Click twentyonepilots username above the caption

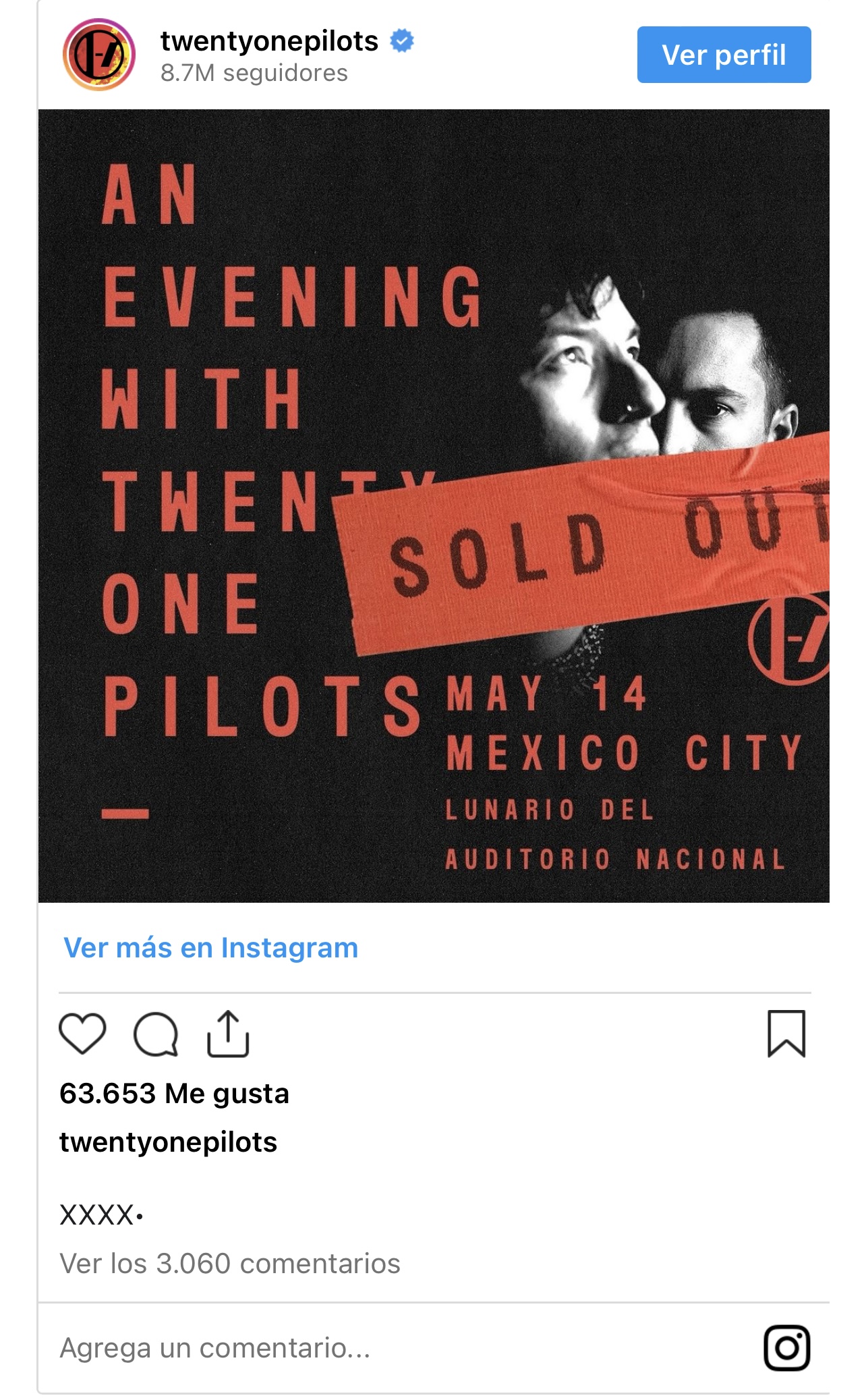pyautogui.click(x=168, y=1142)
